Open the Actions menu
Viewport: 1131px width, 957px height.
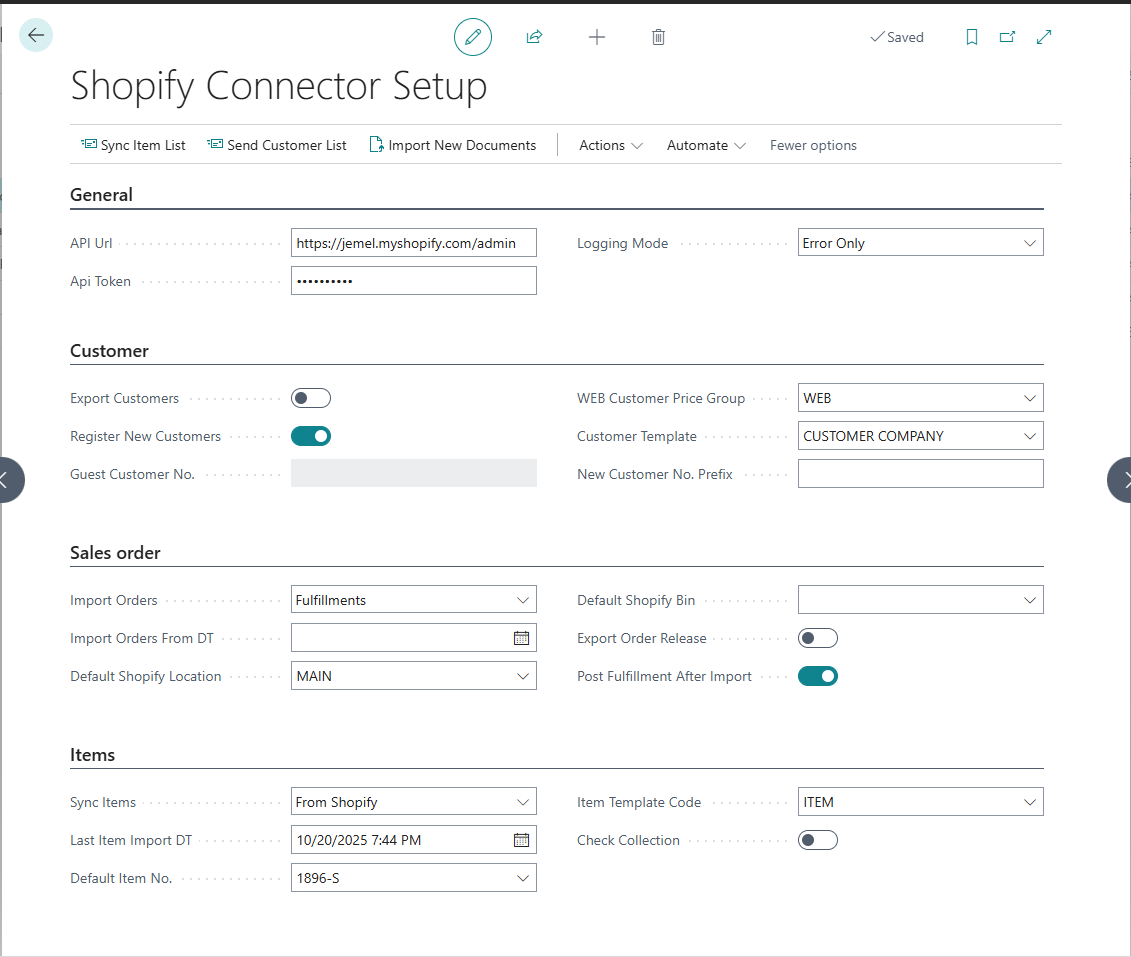pyautogui.click(x=610, y=145)
